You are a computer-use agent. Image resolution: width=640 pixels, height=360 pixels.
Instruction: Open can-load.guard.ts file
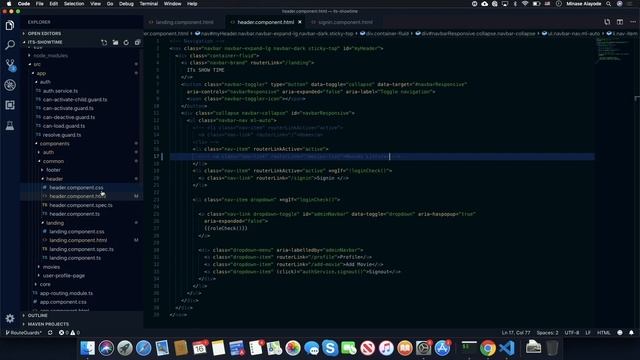[x=64, y=126]
